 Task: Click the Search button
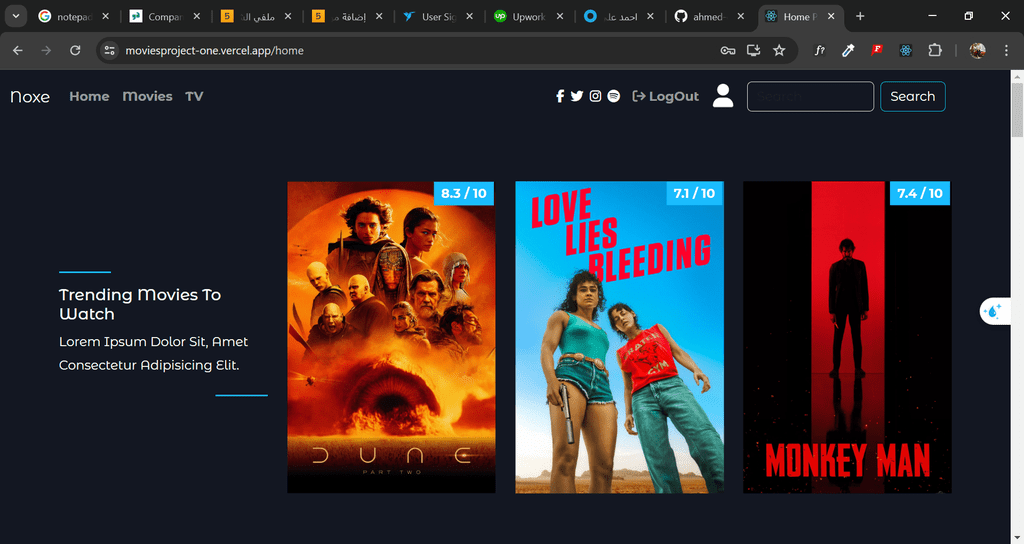(912, 97)
